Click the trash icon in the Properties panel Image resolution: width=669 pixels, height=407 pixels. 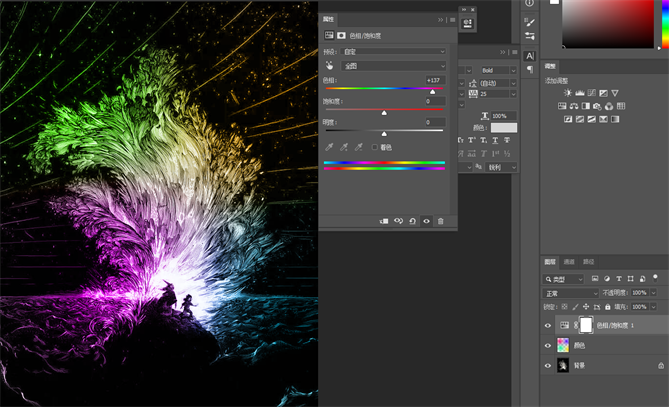(x=440, y=221)
